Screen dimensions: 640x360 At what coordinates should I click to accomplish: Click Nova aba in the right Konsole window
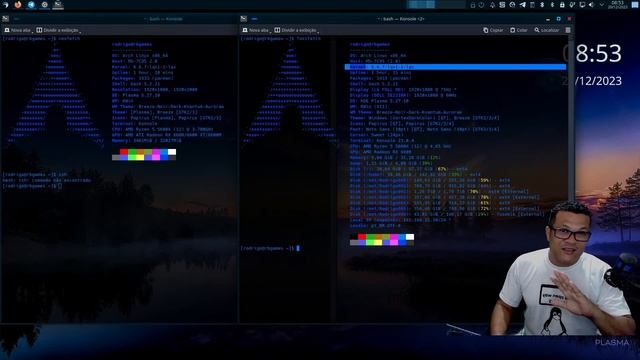tap(256, 30)
